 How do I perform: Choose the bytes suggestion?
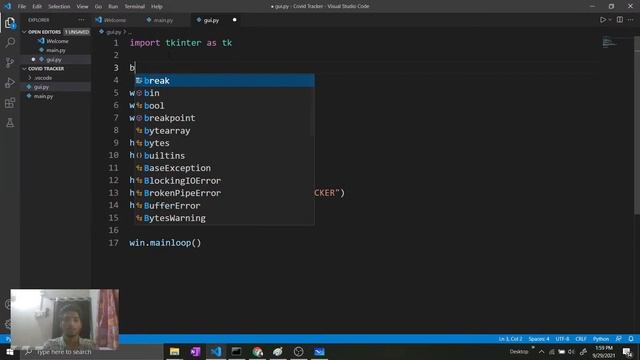pos(224,143)
